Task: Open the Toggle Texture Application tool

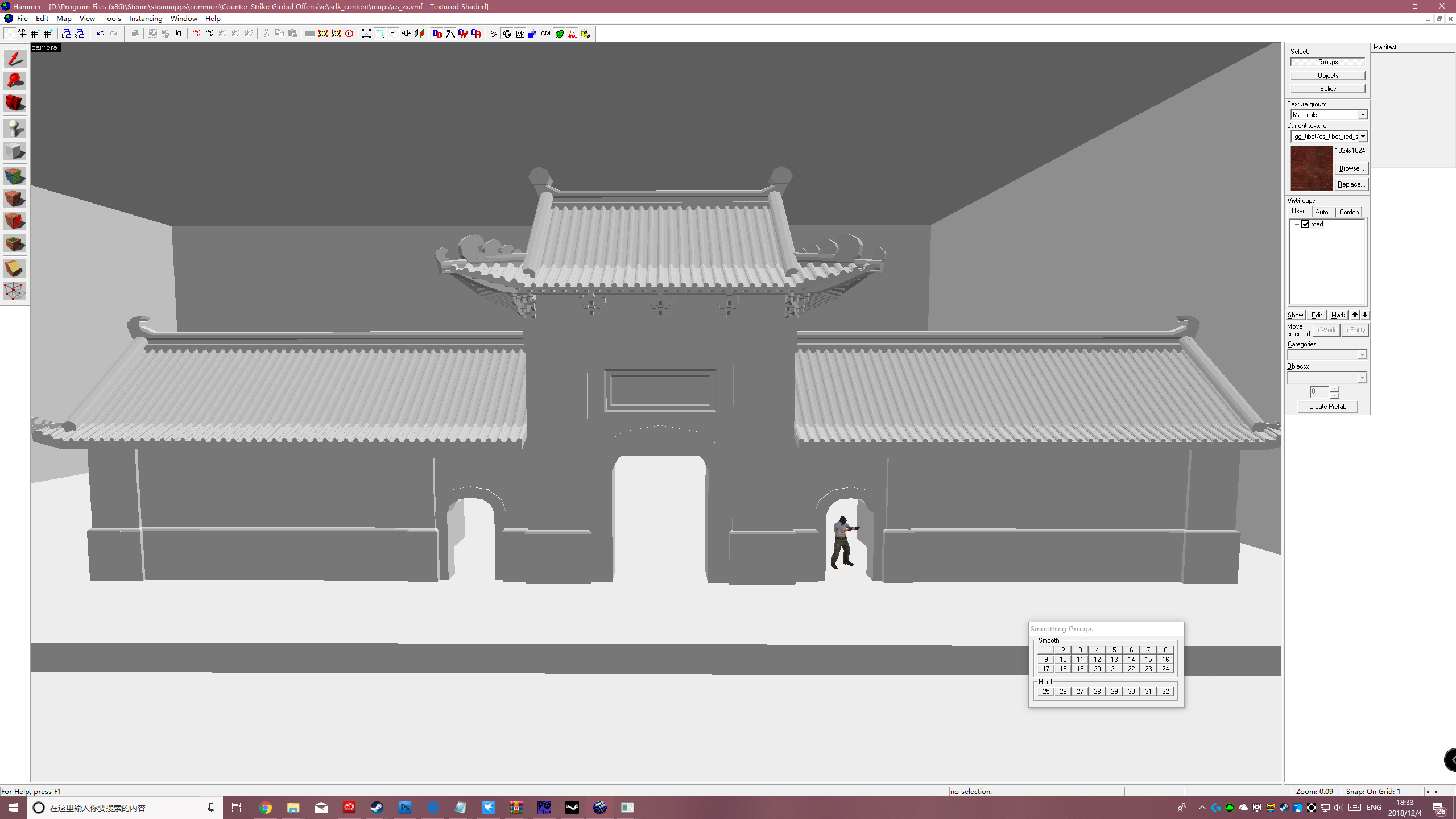Action: 15,176
